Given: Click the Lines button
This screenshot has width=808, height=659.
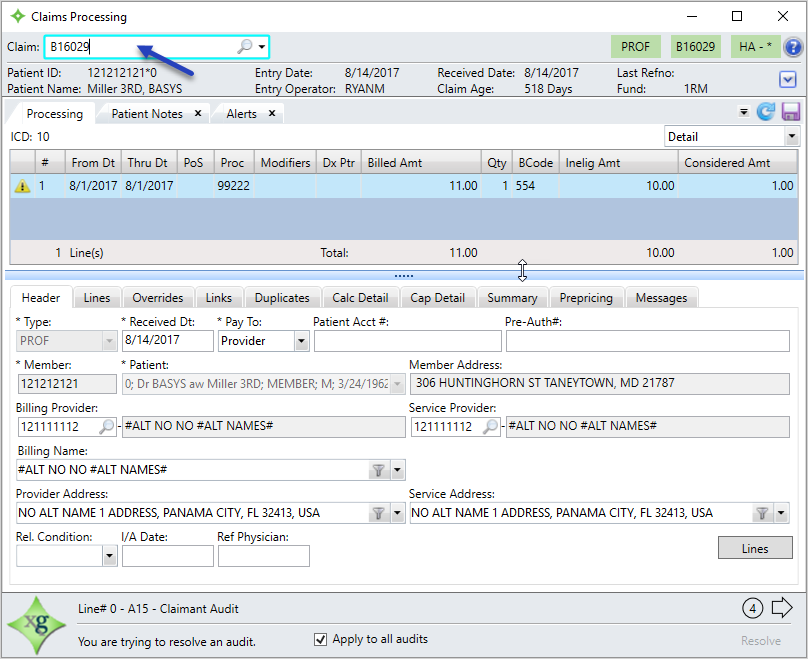Looking at the screenshot, I should tap(755, 548).
